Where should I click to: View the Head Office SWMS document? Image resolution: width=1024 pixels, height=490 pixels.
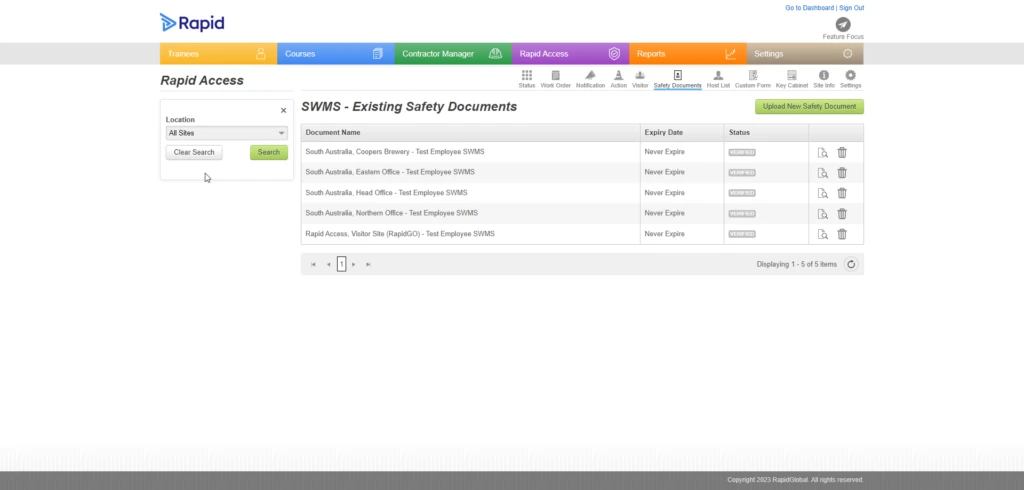tap(823, 193)
